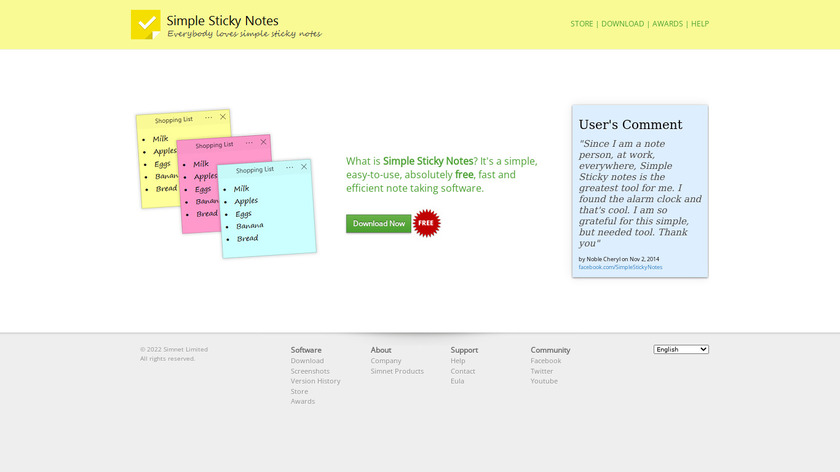
Task: Open the STORE menu item in the header
Action: (581, 24)
